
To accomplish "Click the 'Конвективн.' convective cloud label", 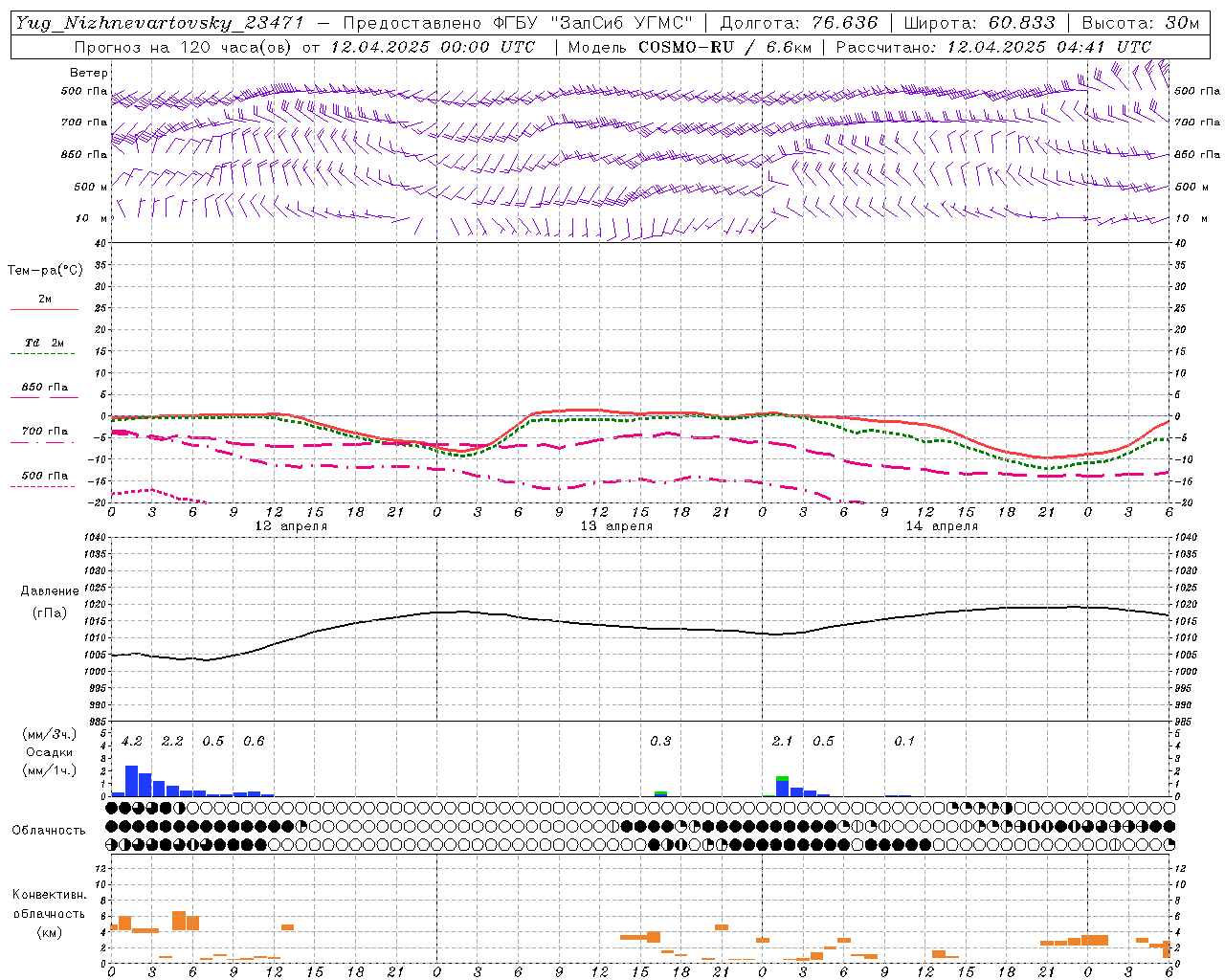I will 50,895.
